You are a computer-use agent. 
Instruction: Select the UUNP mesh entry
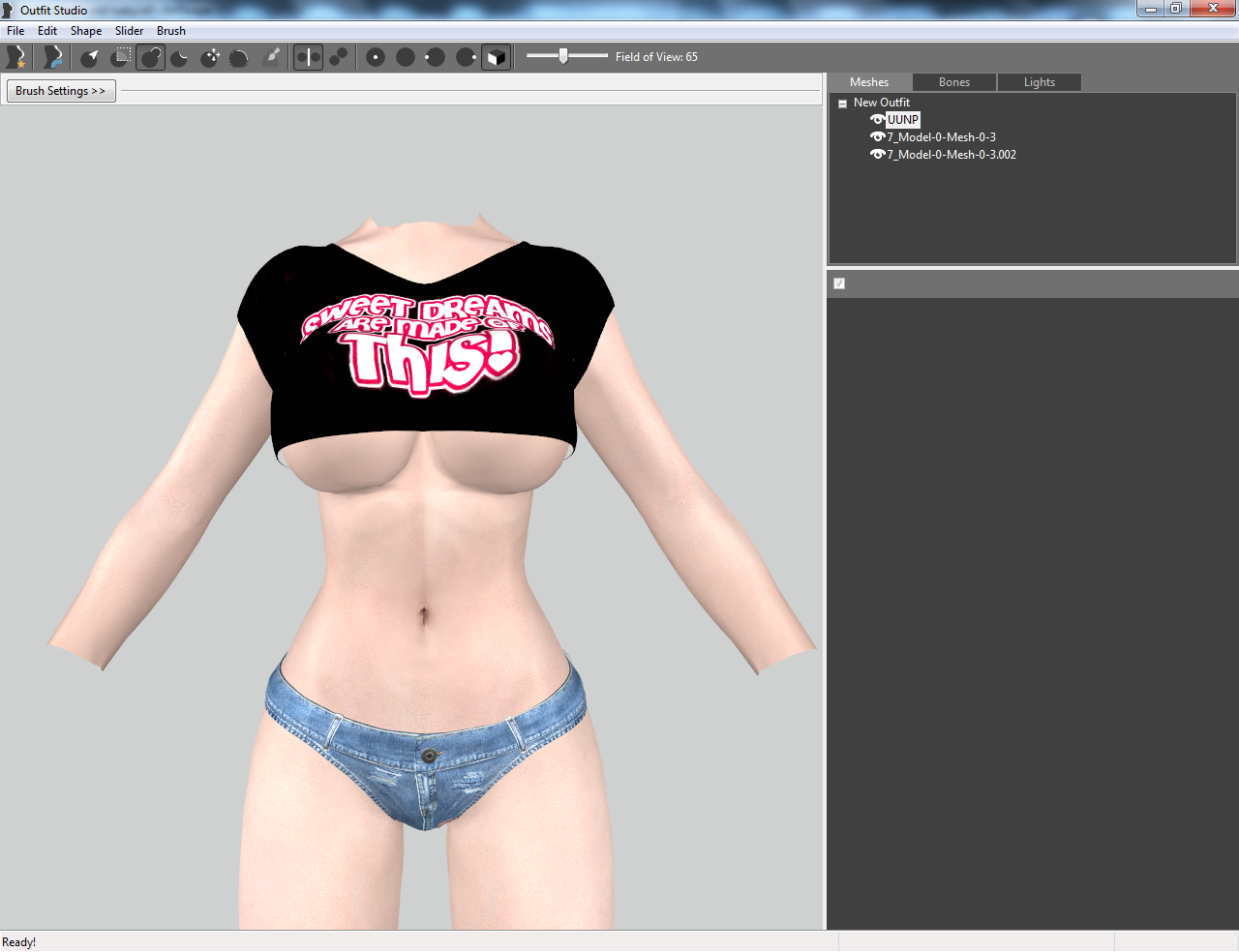click(903, 120)
